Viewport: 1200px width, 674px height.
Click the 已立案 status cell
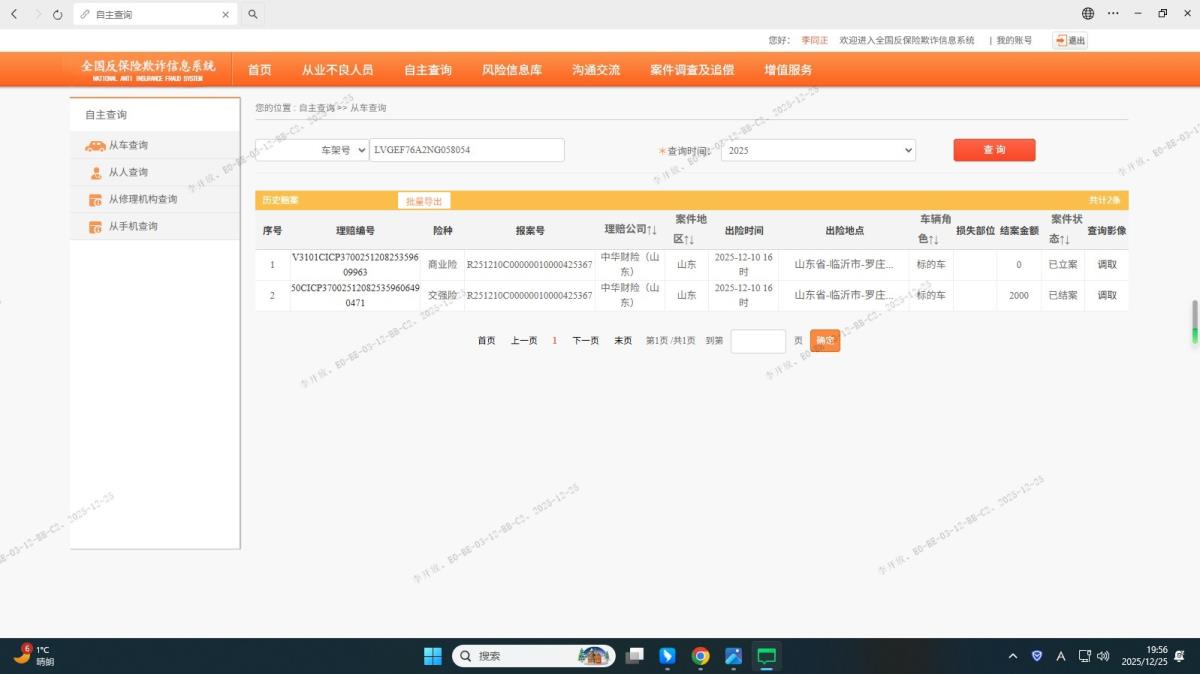[x=1063, y=265]
